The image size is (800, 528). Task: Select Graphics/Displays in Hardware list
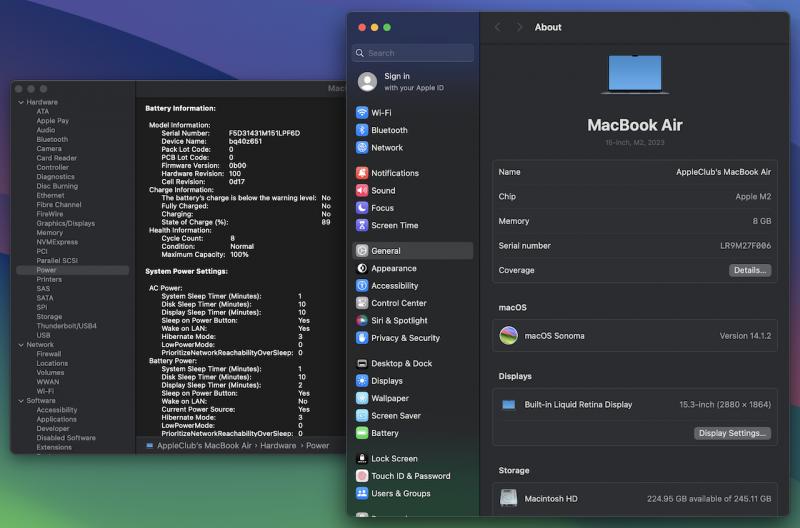point(65,223)
